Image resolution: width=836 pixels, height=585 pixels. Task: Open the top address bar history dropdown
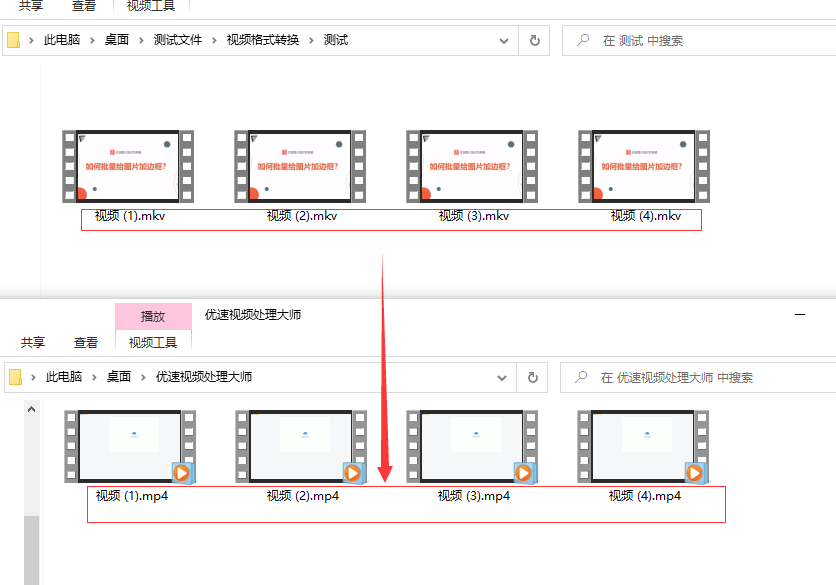(x=503, y=40)
